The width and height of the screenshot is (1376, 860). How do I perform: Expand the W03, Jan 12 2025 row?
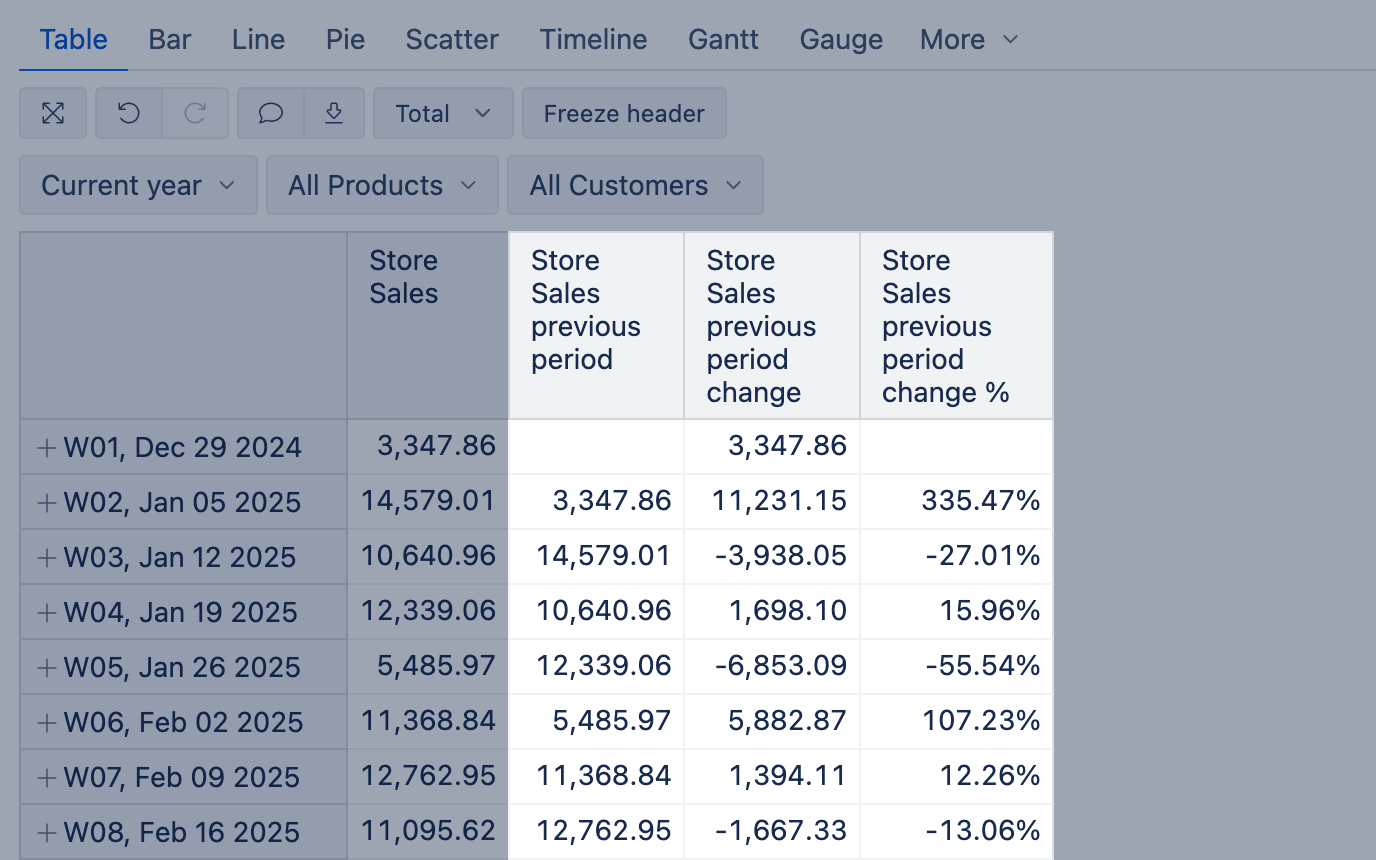click(46, 557)
